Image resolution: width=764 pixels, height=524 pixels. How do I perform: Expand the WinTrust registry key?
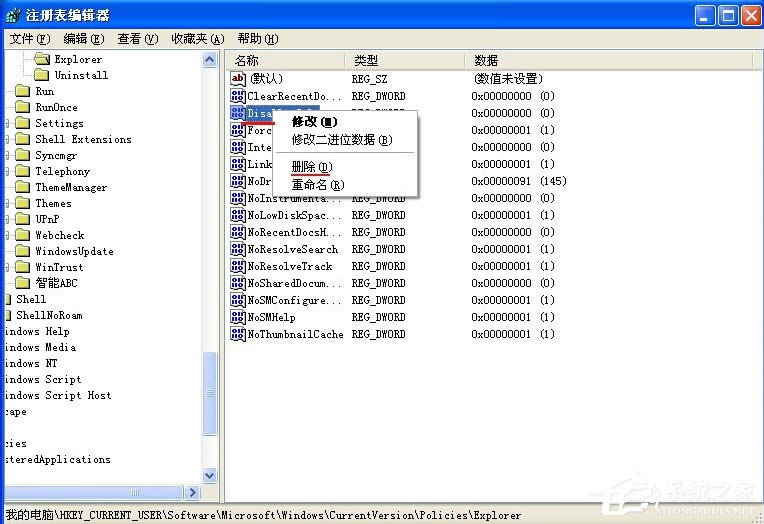[7, 267]
